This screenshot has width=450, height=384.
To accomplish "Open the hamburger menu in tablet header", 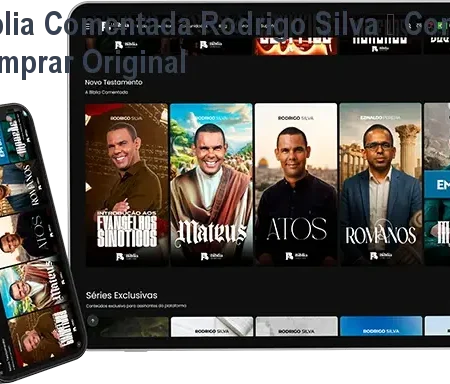I will (88, 26).
